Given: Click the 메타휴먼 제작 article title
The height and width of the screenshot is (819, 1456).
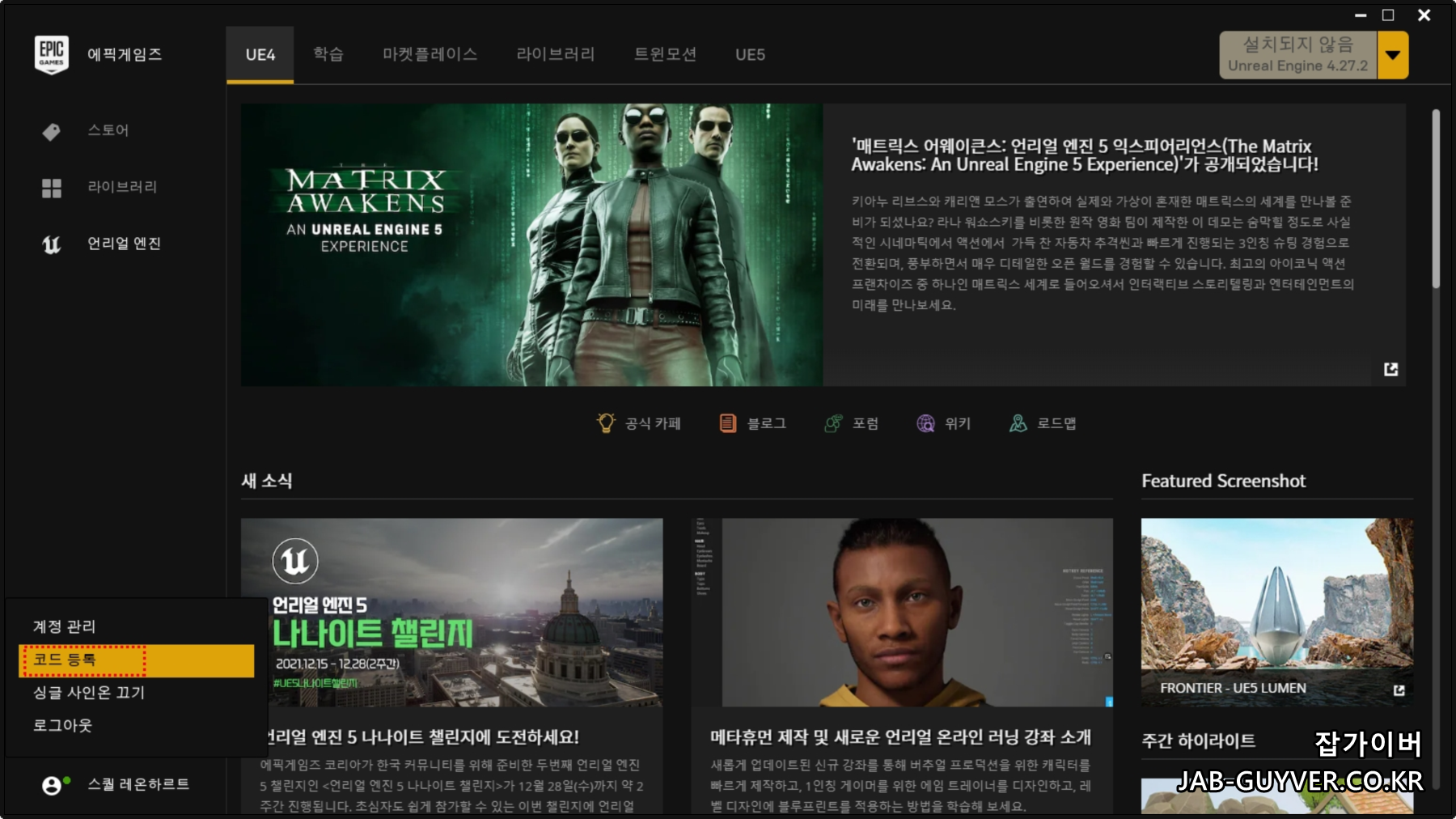Looking at the screenshot, I should tap(901, 737).
